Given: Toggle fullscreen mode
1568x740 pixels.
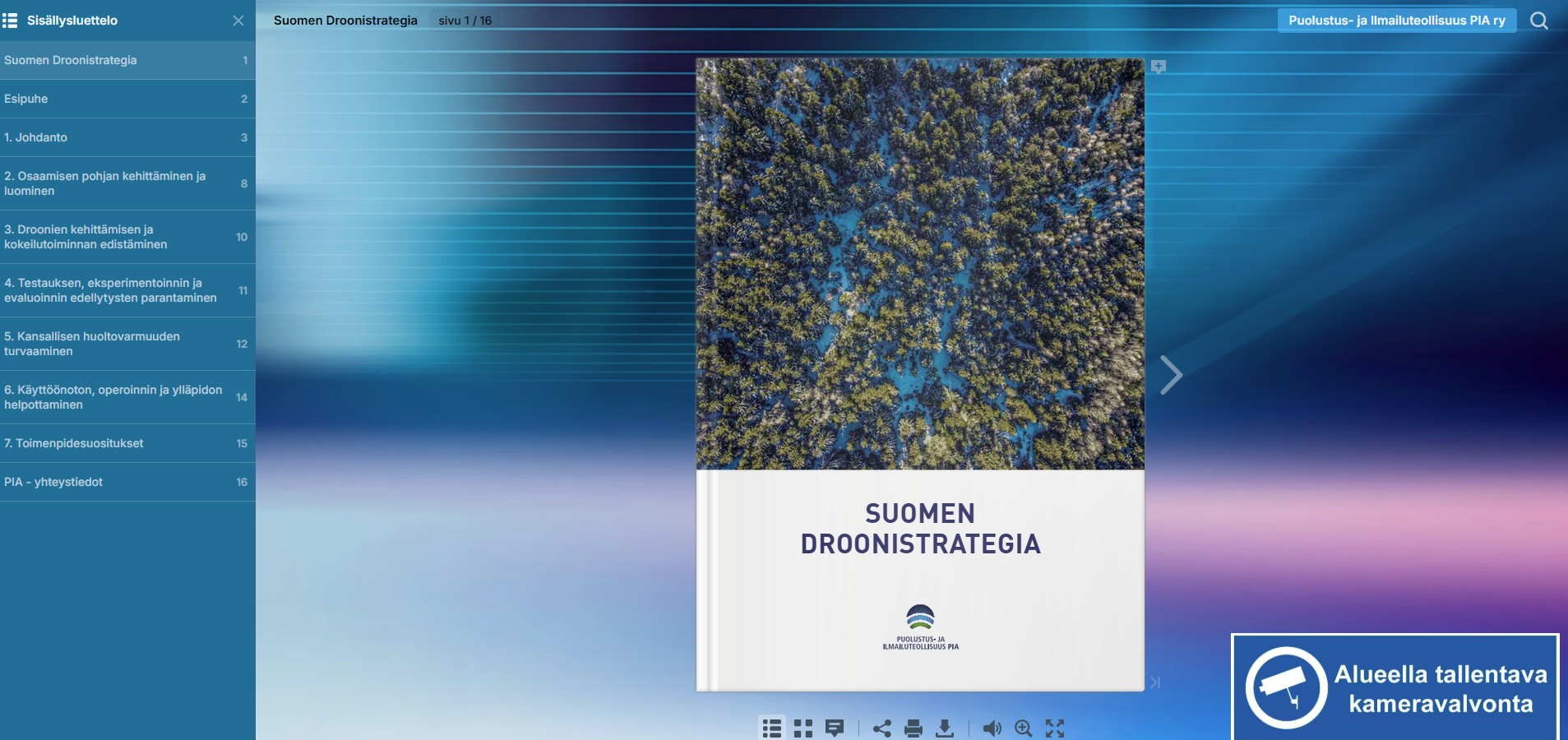Looking at the screenshot, I should 1055,728.
